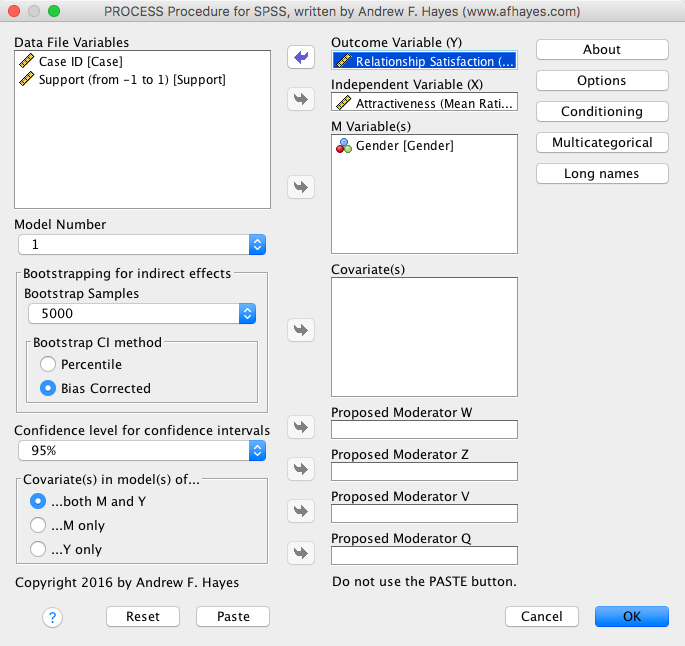Open help with the question mark button
685x646 pixels.
pos(53,617)
